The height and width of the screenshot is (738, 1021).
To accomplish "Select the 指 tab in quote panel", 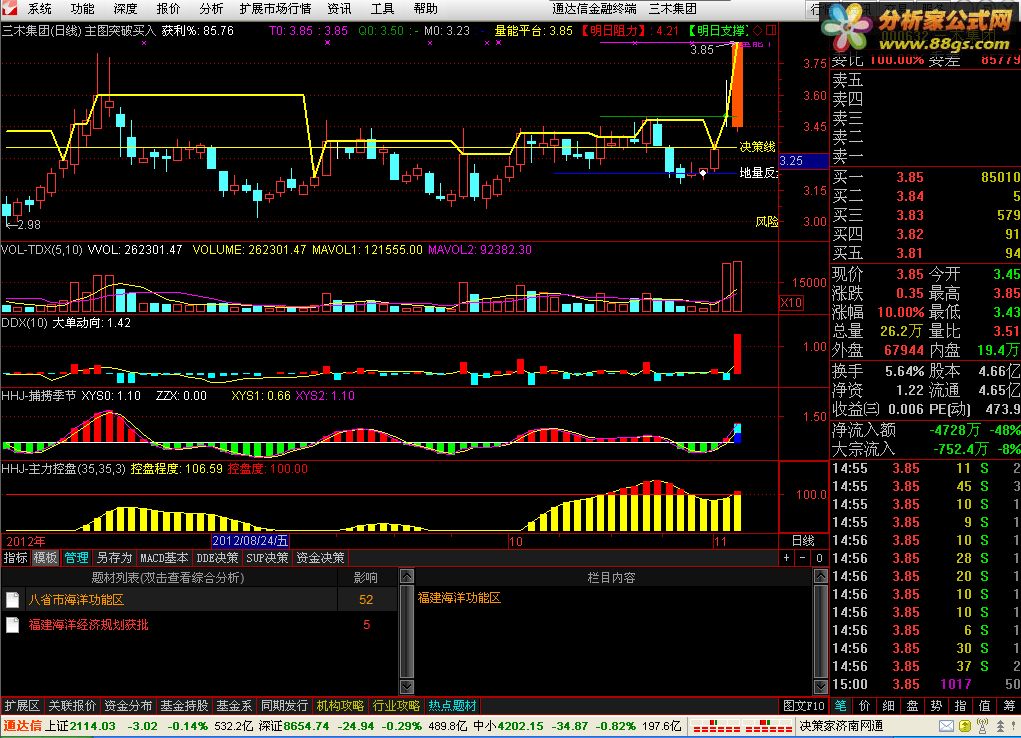I will (x=960, y=705).
